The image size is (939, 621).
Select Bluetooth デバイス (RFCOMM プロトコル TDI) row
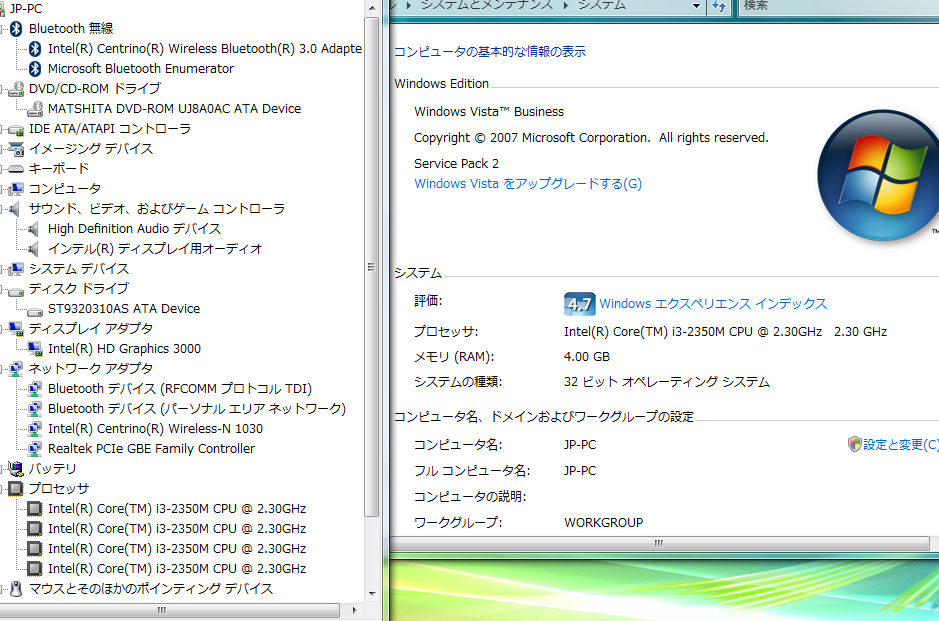(x=180, y=389)
